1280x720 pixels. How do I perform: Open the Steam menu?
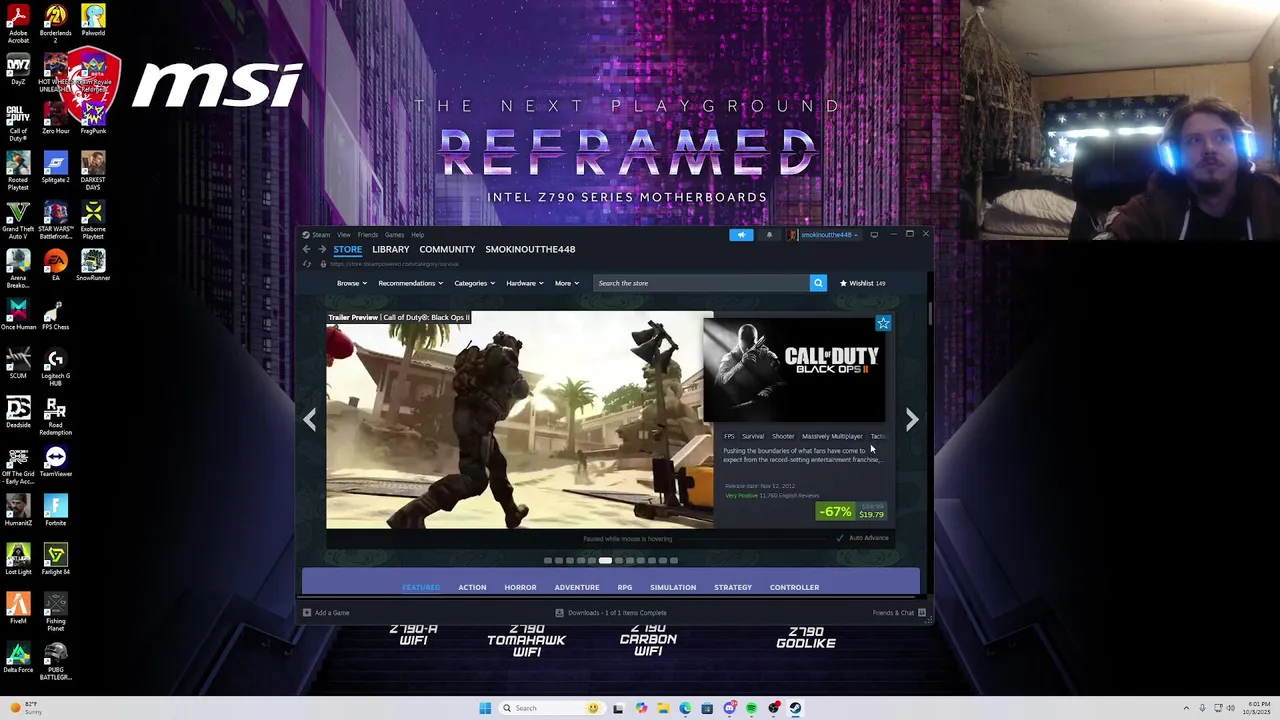[322, 235]
